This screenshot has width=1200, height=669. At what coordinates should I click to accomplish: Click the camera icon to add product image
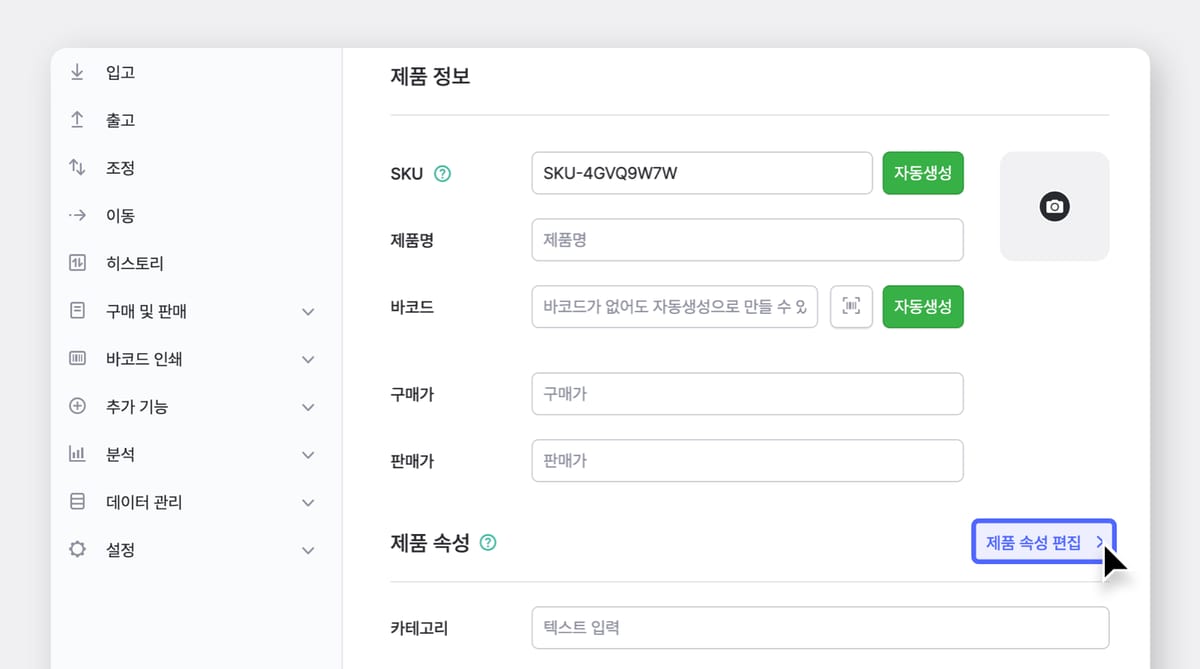1054,206
